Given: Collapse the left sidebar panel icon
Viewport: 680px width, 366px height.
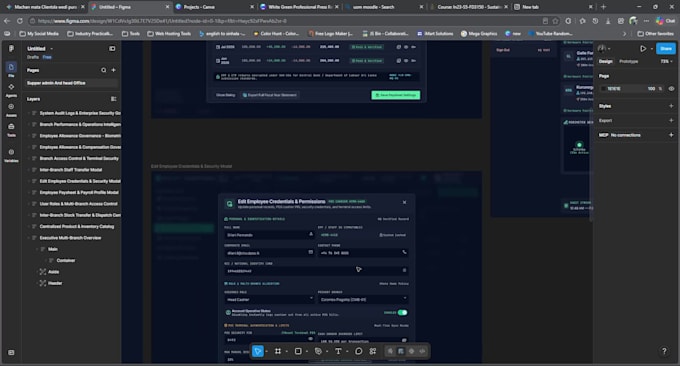Looking at the screenshot, I should tap(112, 49).
